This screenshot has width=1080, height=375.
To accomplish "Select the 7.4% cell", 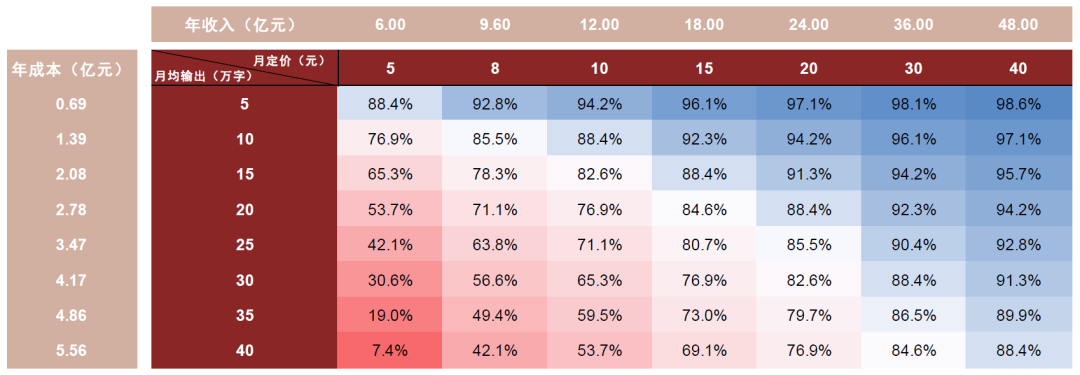I will click(x=390, y=351).
